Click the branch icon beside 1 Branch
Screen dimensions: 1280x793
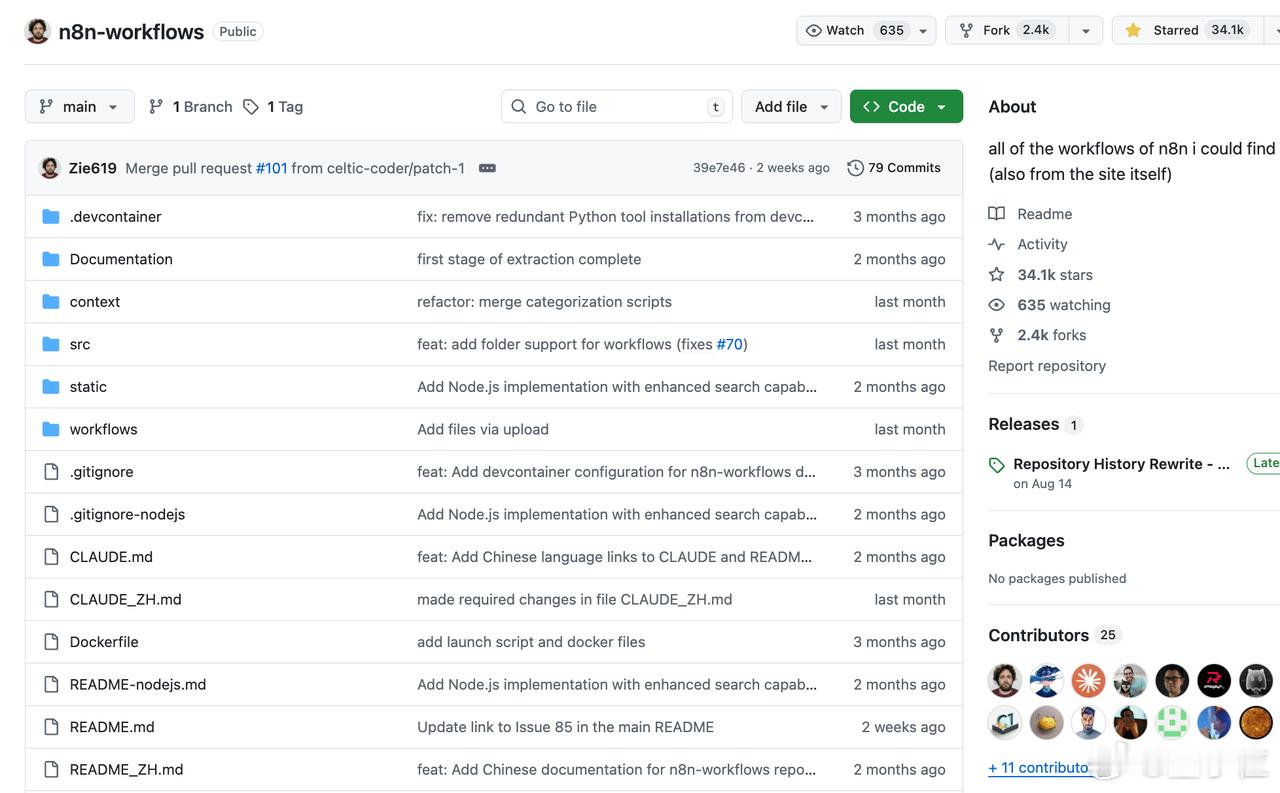click(x=156, y=106)
